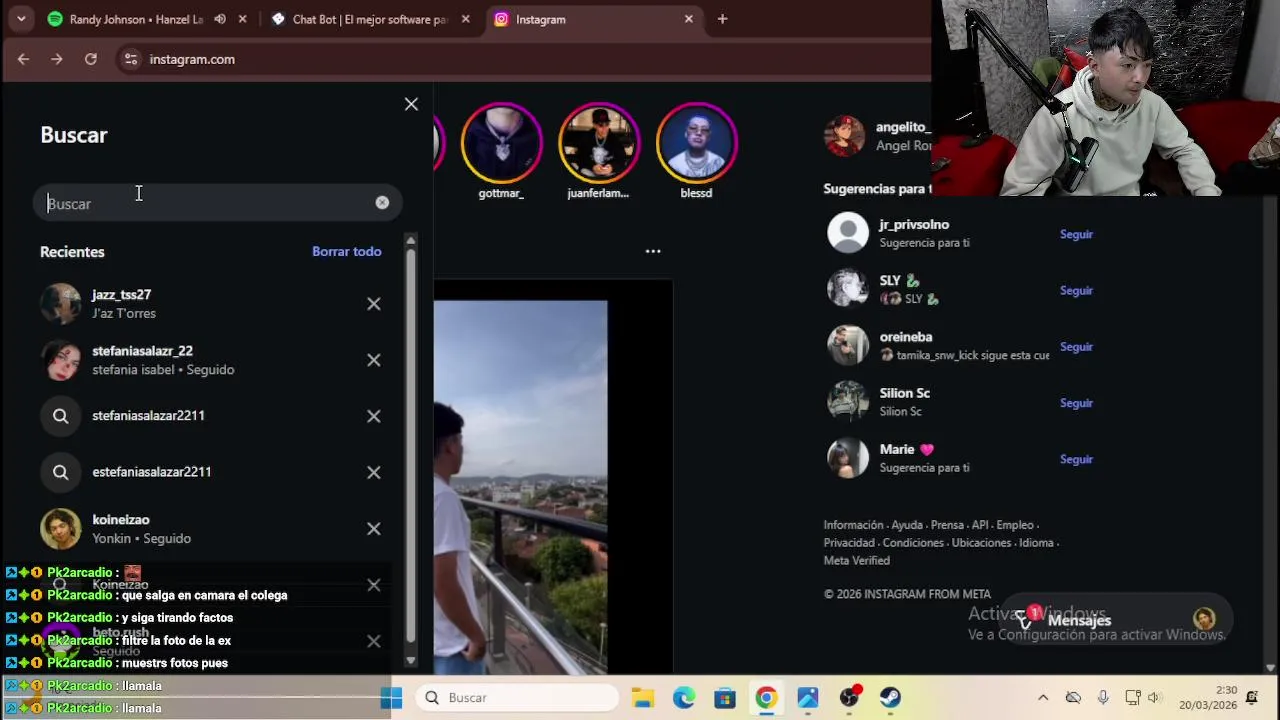Open jr_privsolno profile
The height and width of the screenshot is (720, 1280).
pyautogui.click(x=914, y=225)
